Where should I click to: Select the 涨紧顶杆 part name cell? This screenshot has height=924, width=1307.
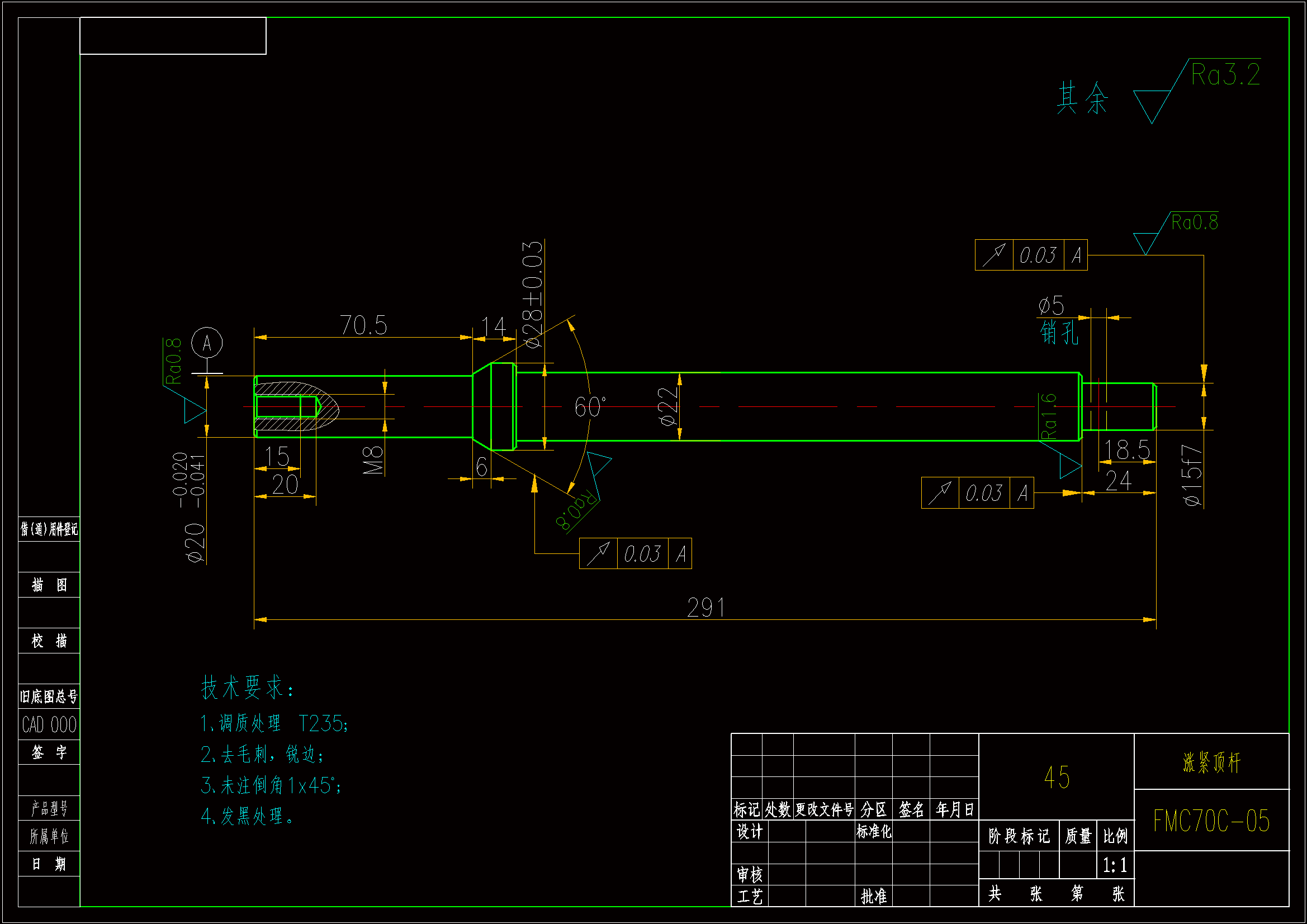[1211, 763]
